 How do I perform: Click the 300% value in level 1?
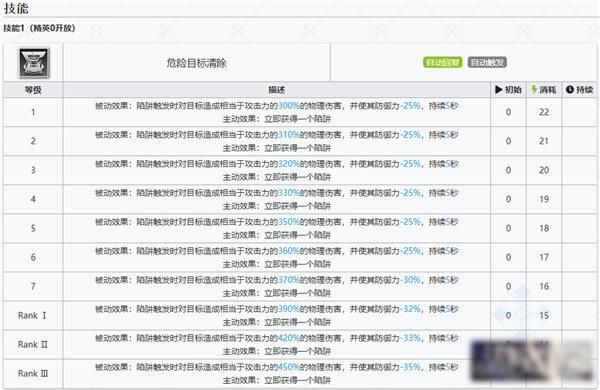[289, 106]
